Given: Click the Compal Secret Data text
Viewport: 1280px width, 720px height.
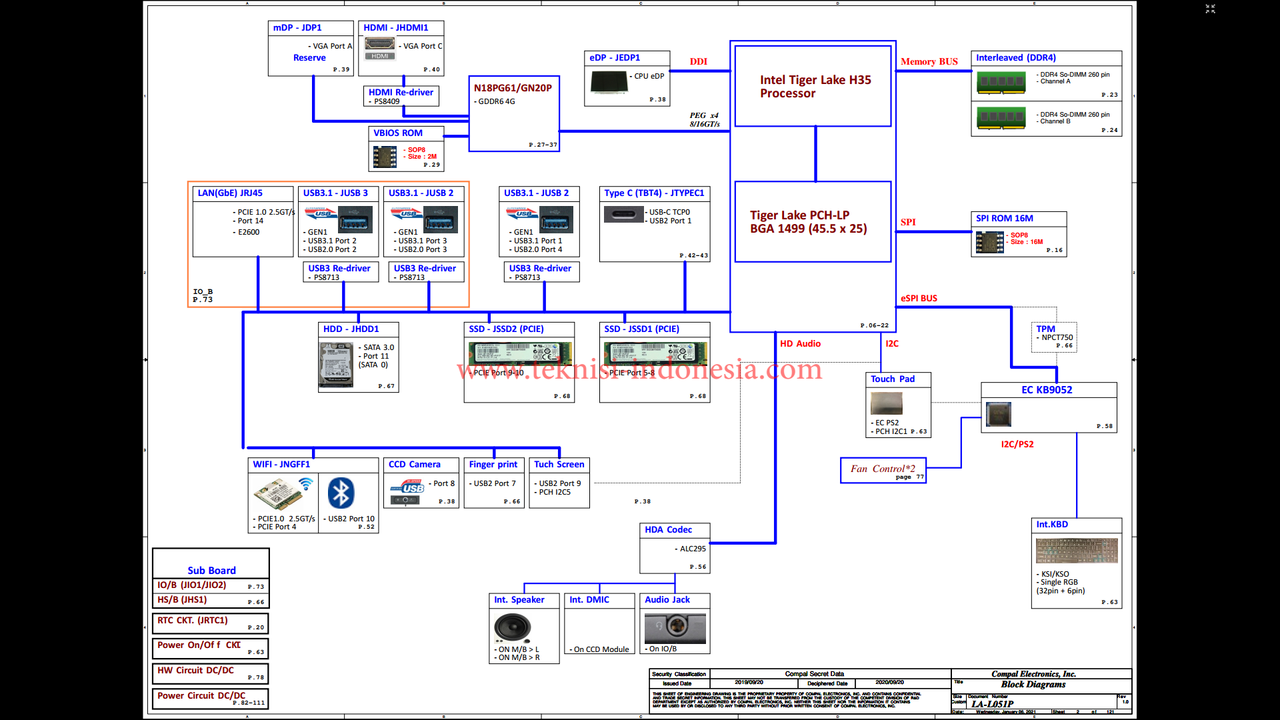Looking at the screenshot, I should coord(814,674).
